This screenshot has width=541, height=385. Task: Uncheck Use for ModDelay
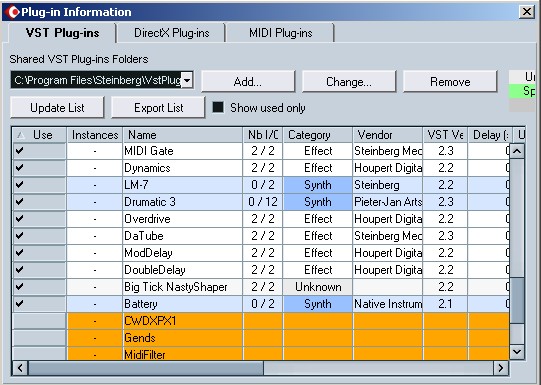[x=20, y=253]
